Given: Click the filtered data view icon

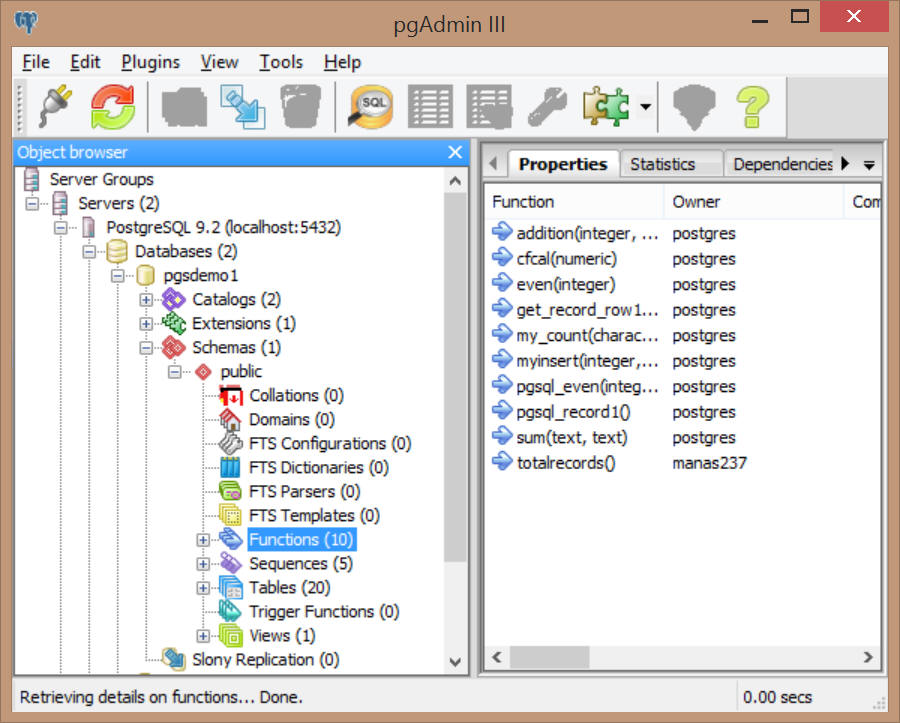Looking at the screenshot, I should point(489,107).
